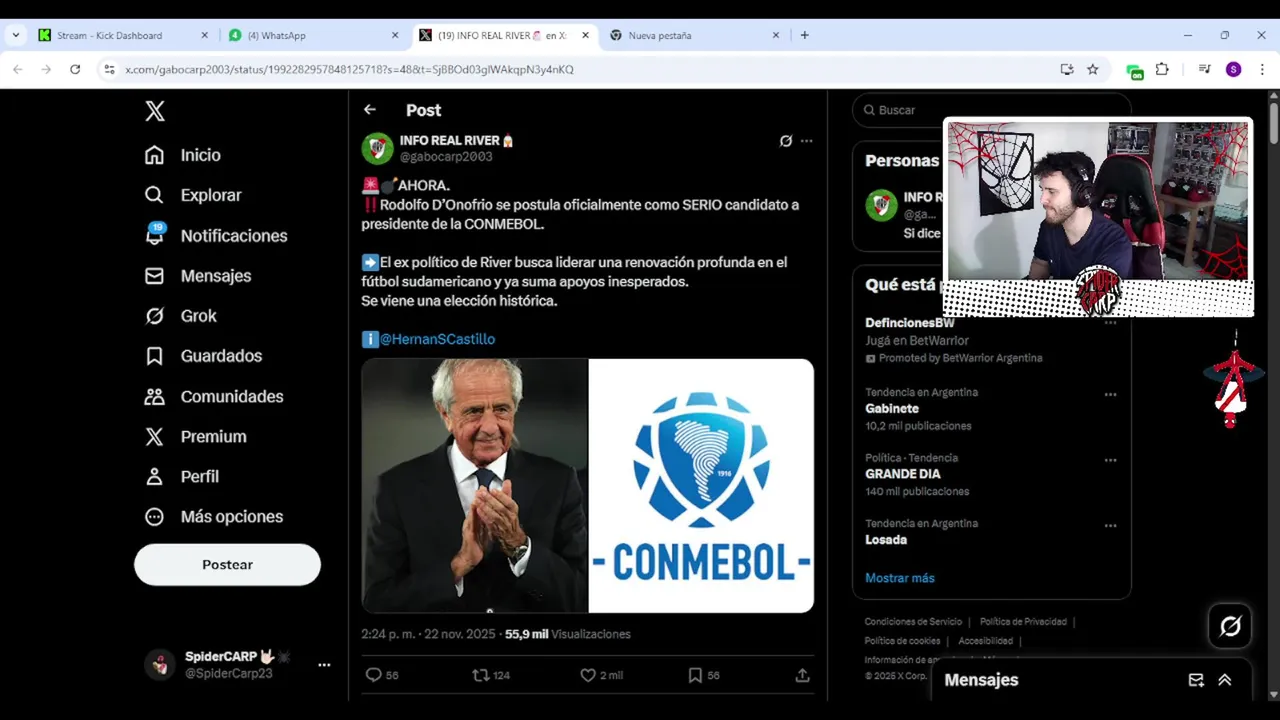The image size is (1280, 720).
Task: Click browser back arrow
Action: coord(17,69)
